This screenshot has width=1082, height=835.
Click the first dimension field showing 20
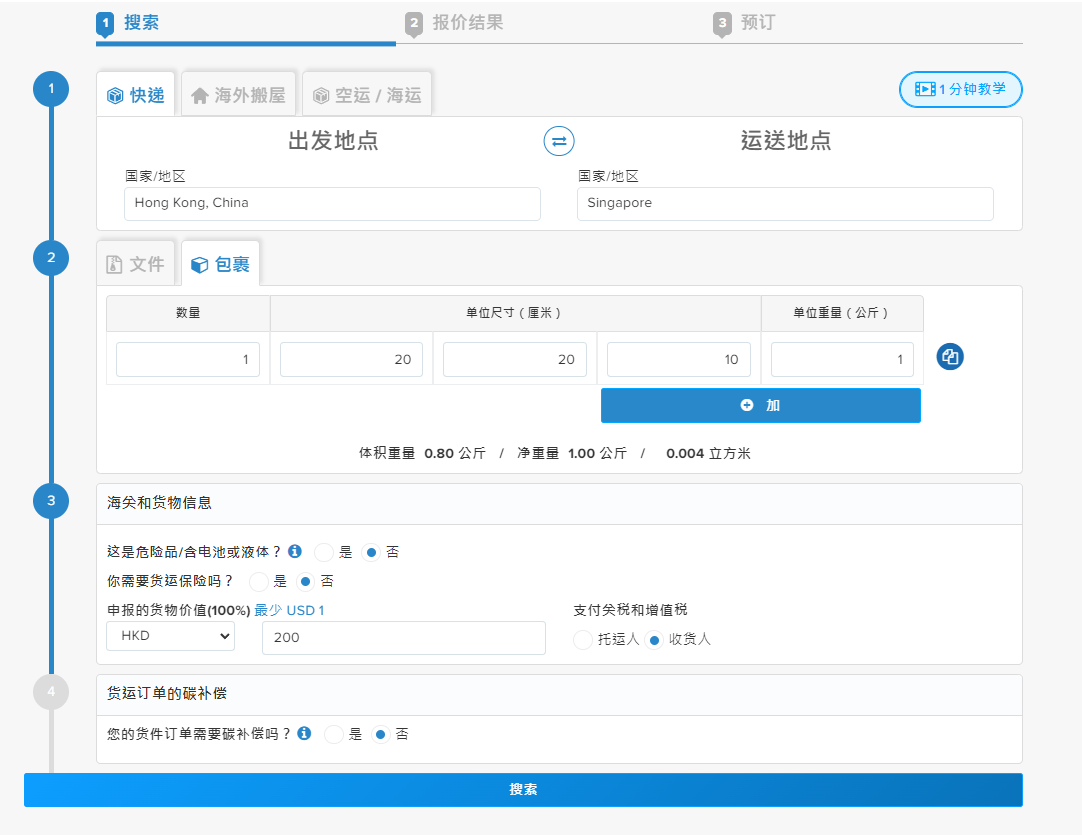[351, 360]
